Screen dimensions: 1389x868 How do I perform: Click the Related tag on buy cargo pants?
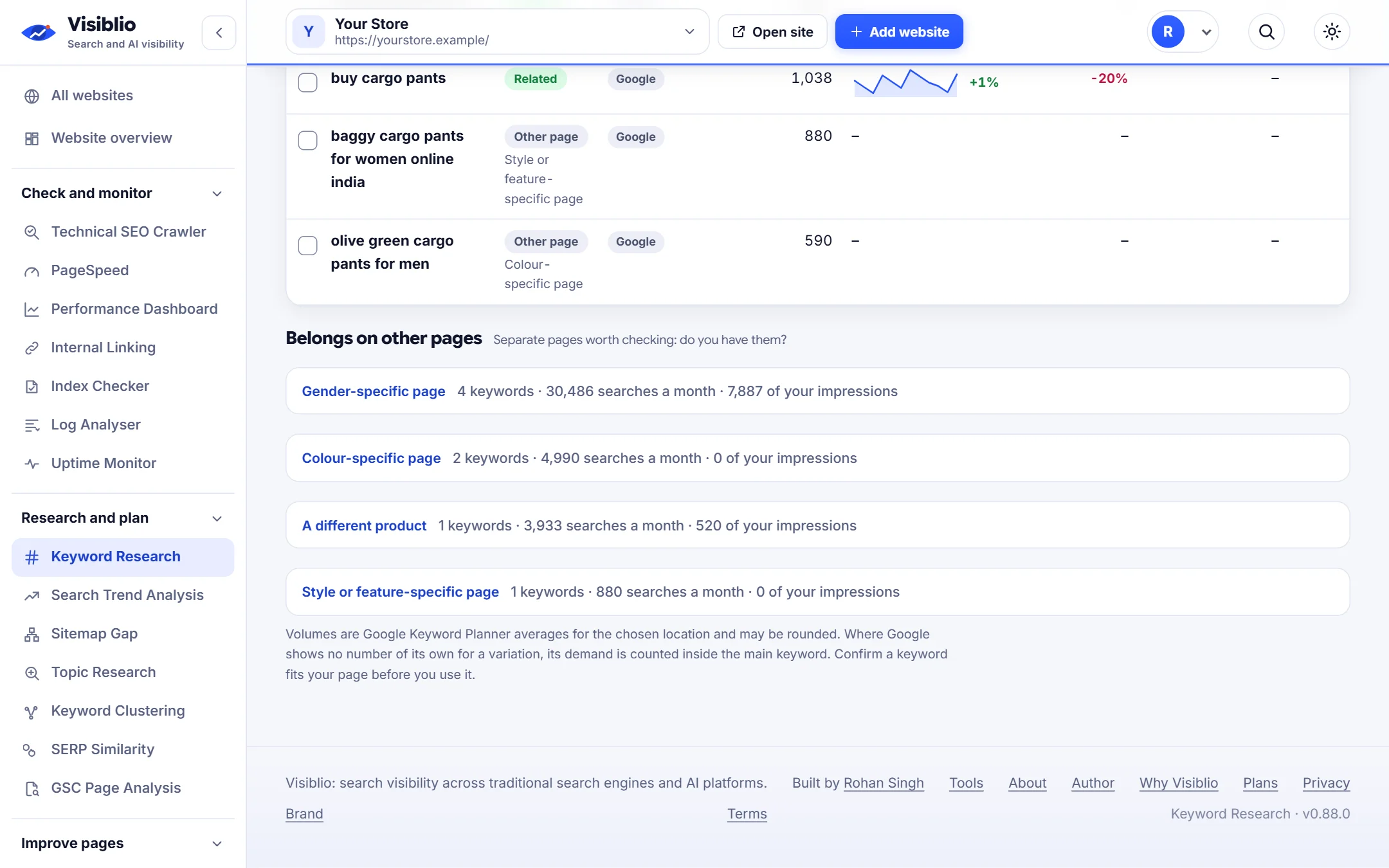coord(535,79)
